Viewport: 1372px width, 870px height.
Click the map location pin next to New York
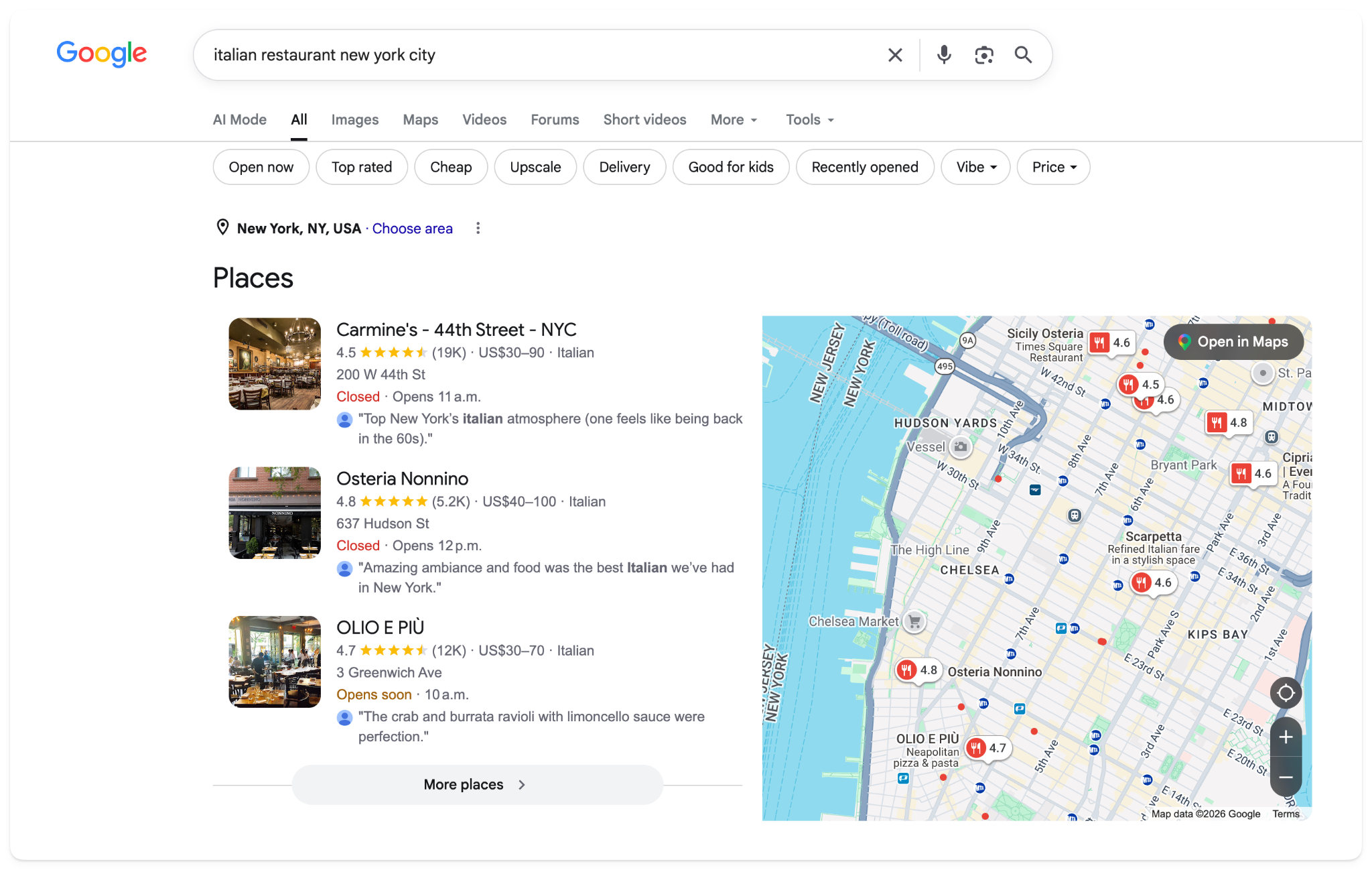coord(222,228)
